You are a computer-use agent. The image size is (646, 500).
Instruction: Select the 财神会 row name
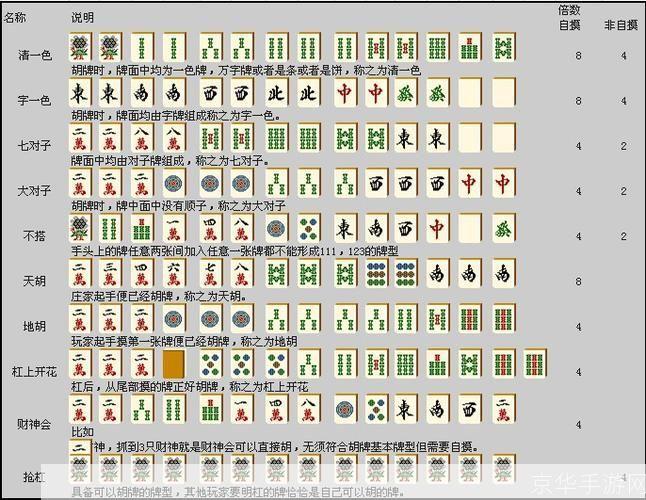tap(35, 424)
